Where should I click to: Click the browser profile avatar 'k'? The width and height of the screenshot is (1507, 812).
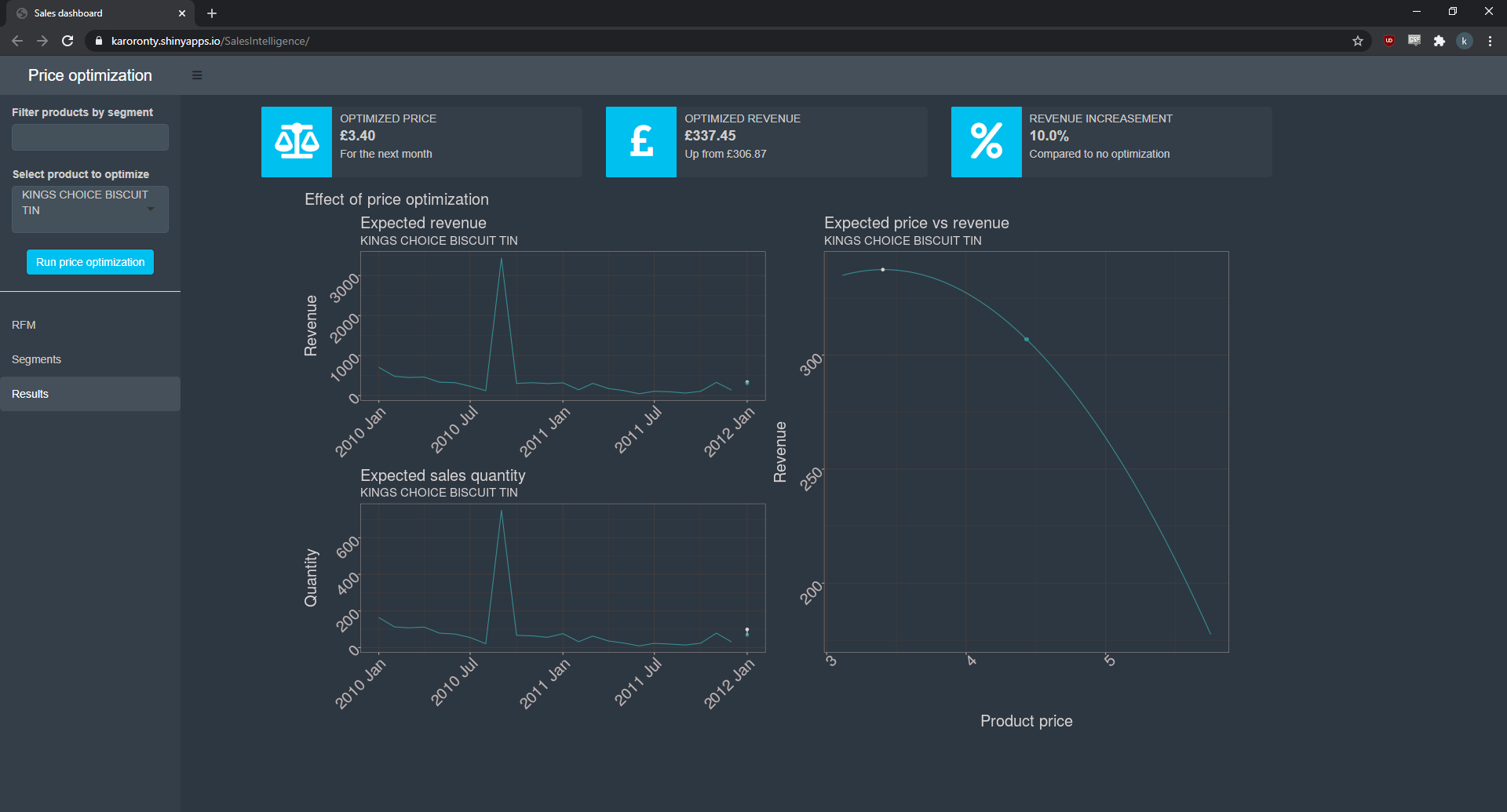click(1465, 41)
